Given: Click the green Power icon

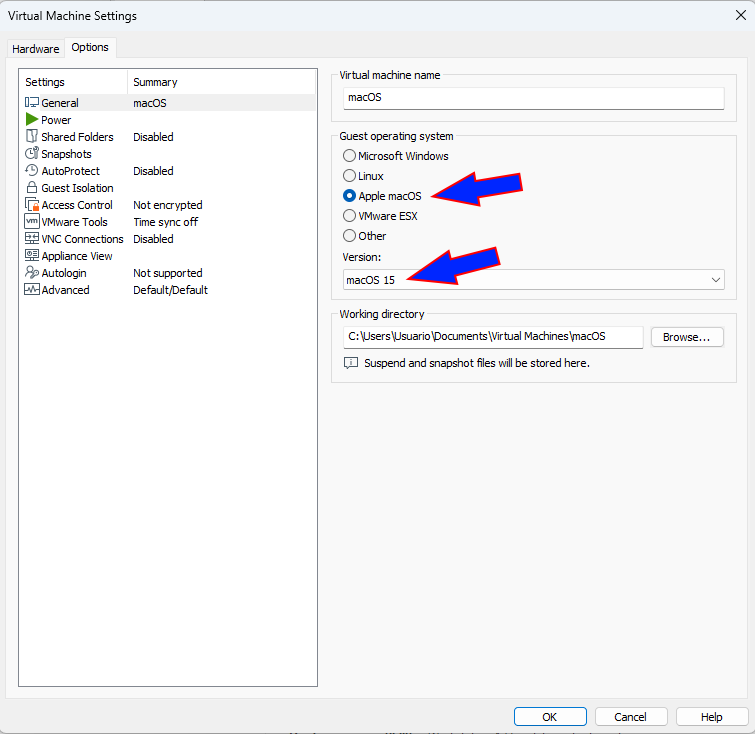Looking at the screenshot, I should point(32,120).
